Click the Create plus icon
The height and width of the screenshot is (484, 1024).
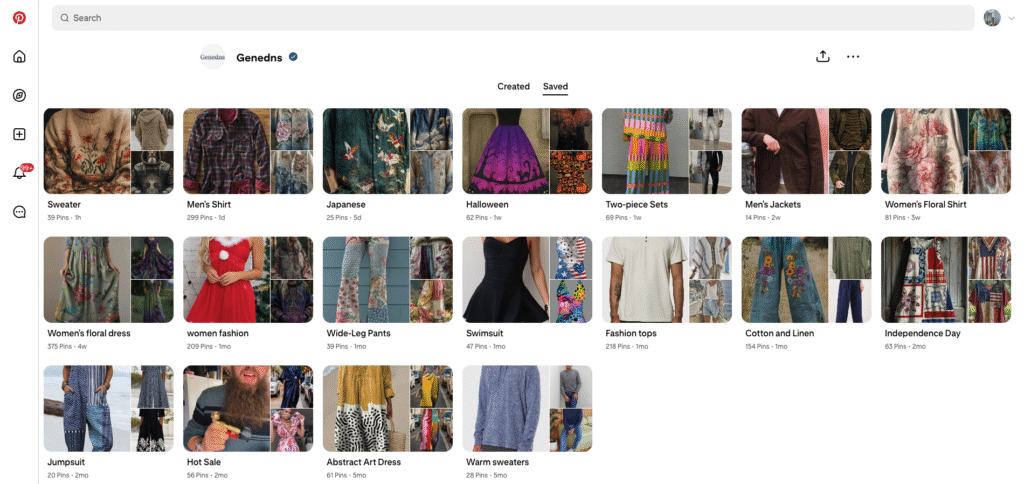click(x=19, y=134)
